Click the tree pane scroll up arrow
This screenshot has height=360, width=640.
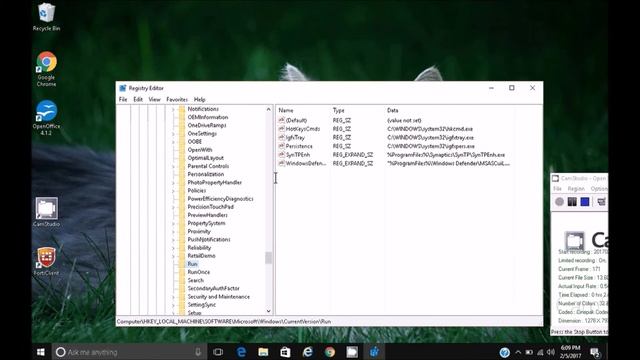point(269,109)
